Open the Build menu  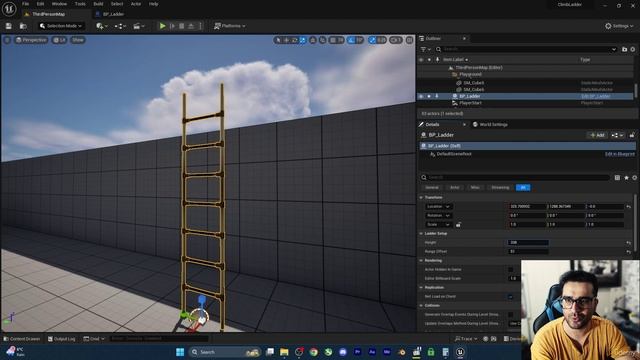[98, 4]
